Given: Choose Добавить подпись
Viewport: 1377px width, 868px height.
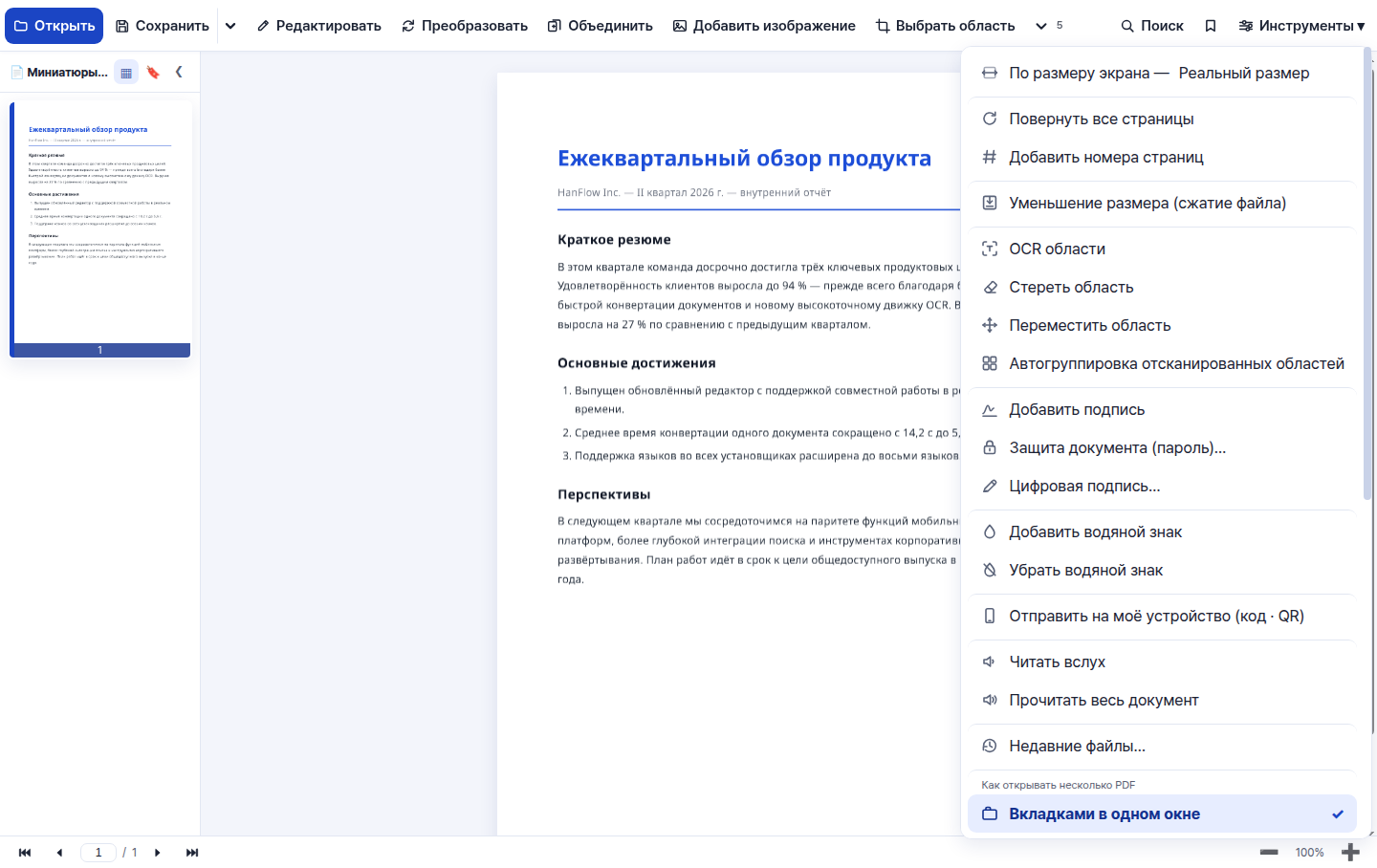Looking at the screenshot, I should [1162, 409].
